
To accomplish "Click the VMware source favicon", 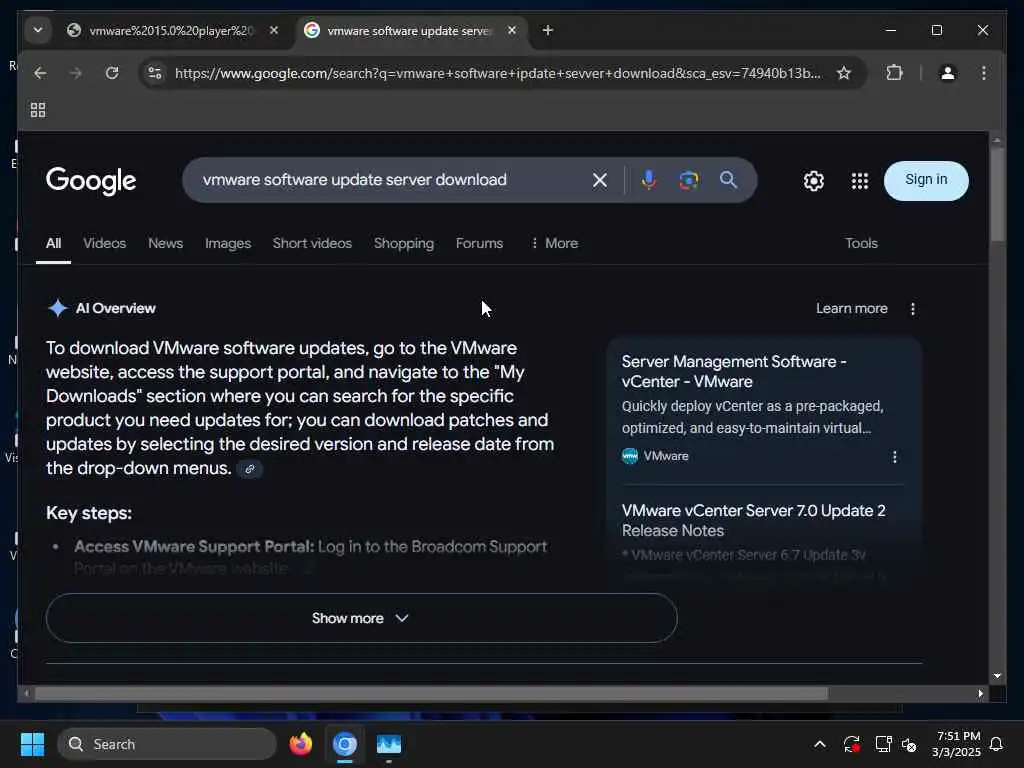I will tap(630, 456).
